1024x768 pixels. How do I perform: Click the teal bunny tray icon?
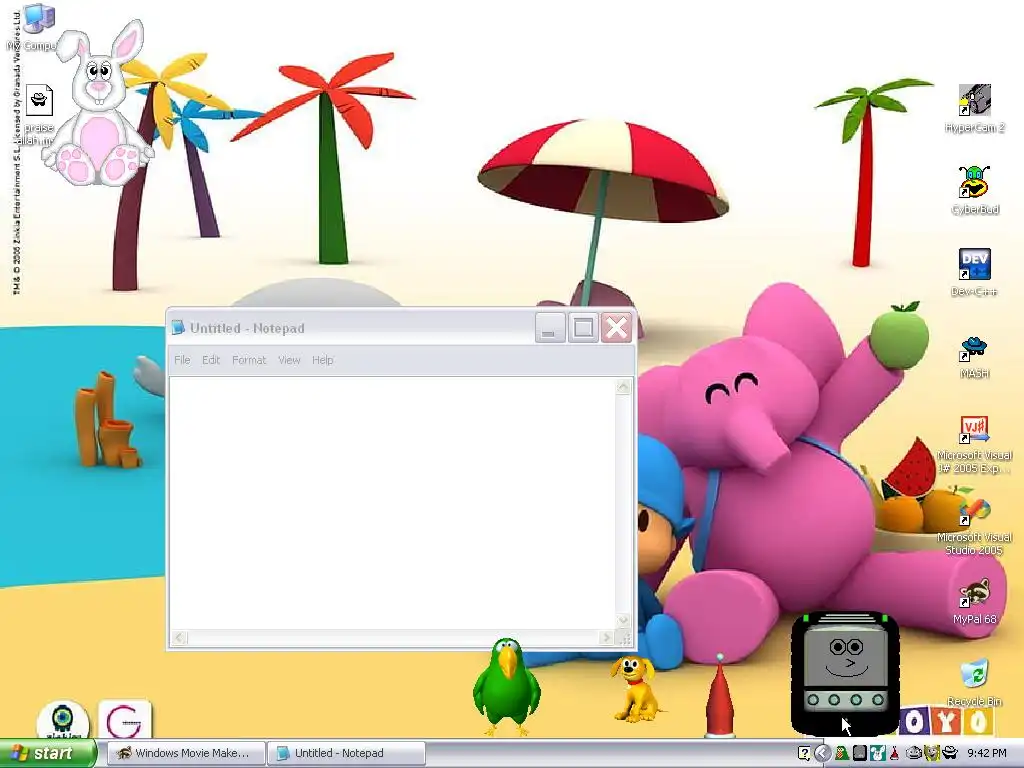click(878, 753)
